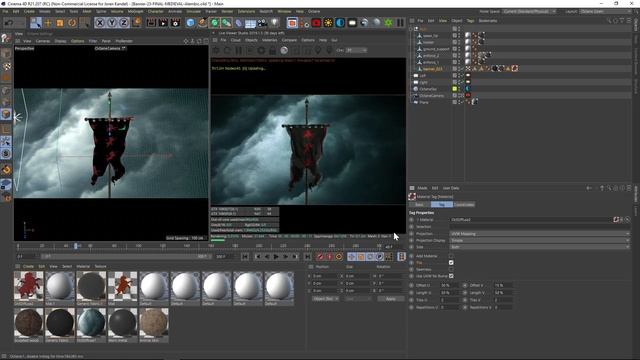Image resolution: width=640 pixels, height=360 pixels.
Task: Click the Camera object icon
Action: coord(262,23)
